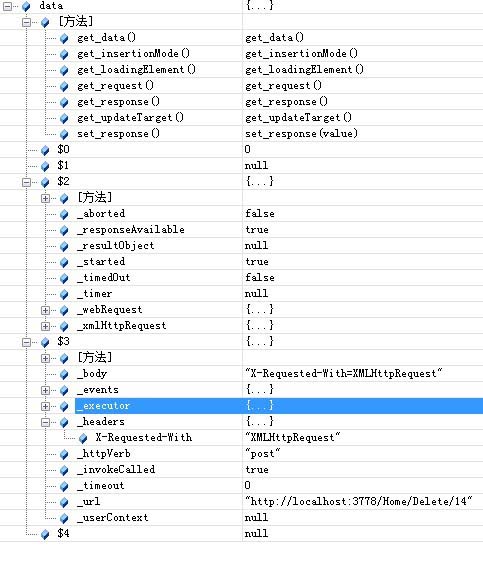Select the _responseAvailable property name
Viewport: 483px width, 568px height.
pyautogui.click(x=131, y=230)
